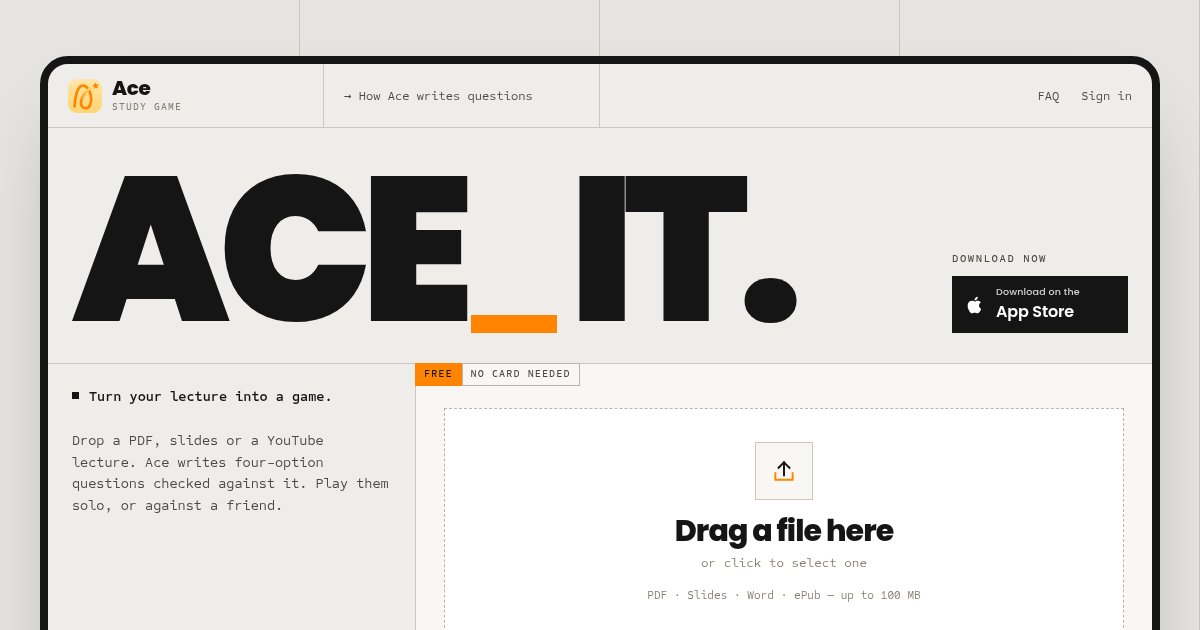Select the orange FREE badge
This screenshot has width=1200, height=630.
coord(438,374)
